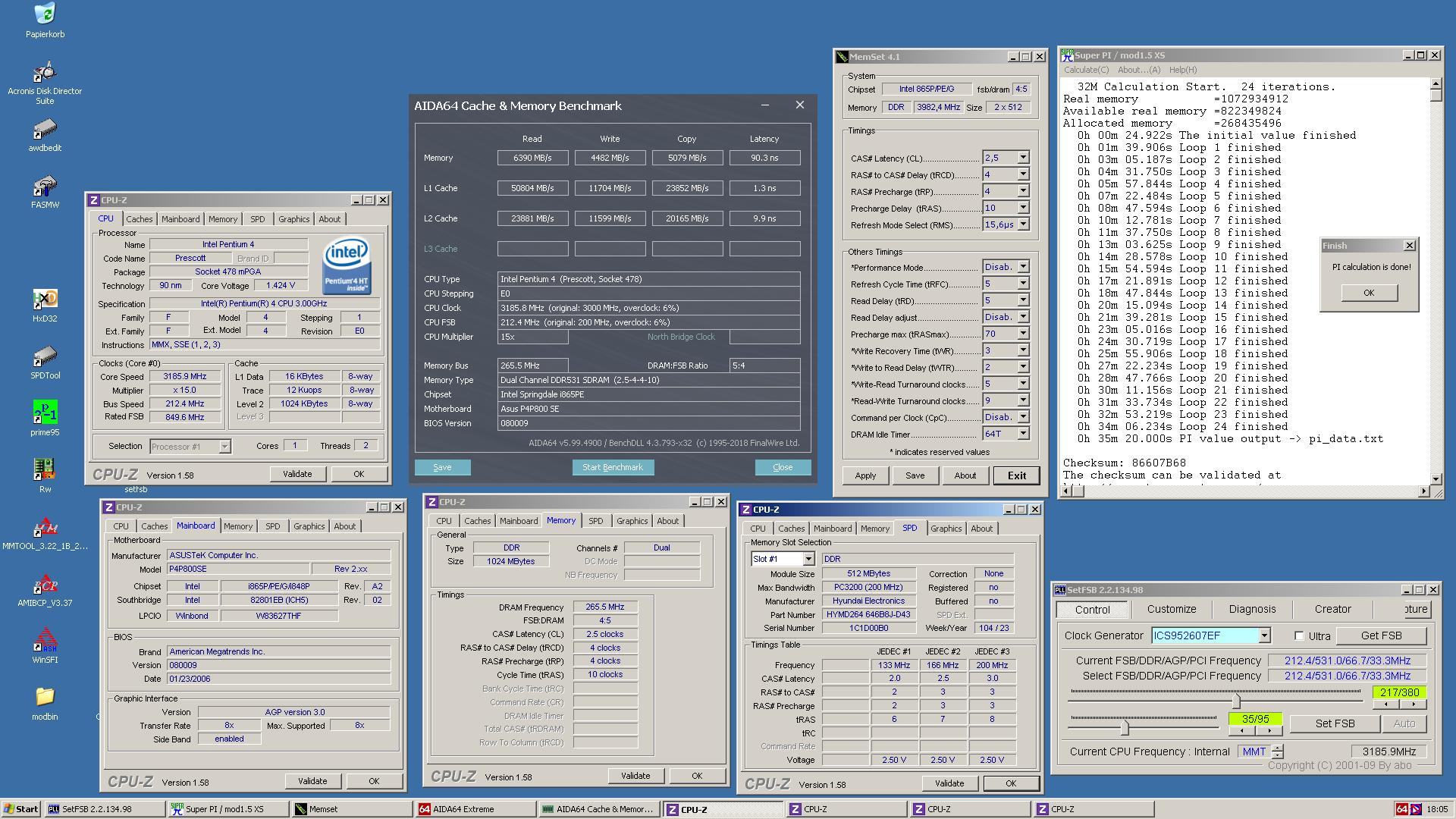1456x819 pixels.
Task: Click Validate in CPU-Z CPU window
Action: click(x=297, y=474)
